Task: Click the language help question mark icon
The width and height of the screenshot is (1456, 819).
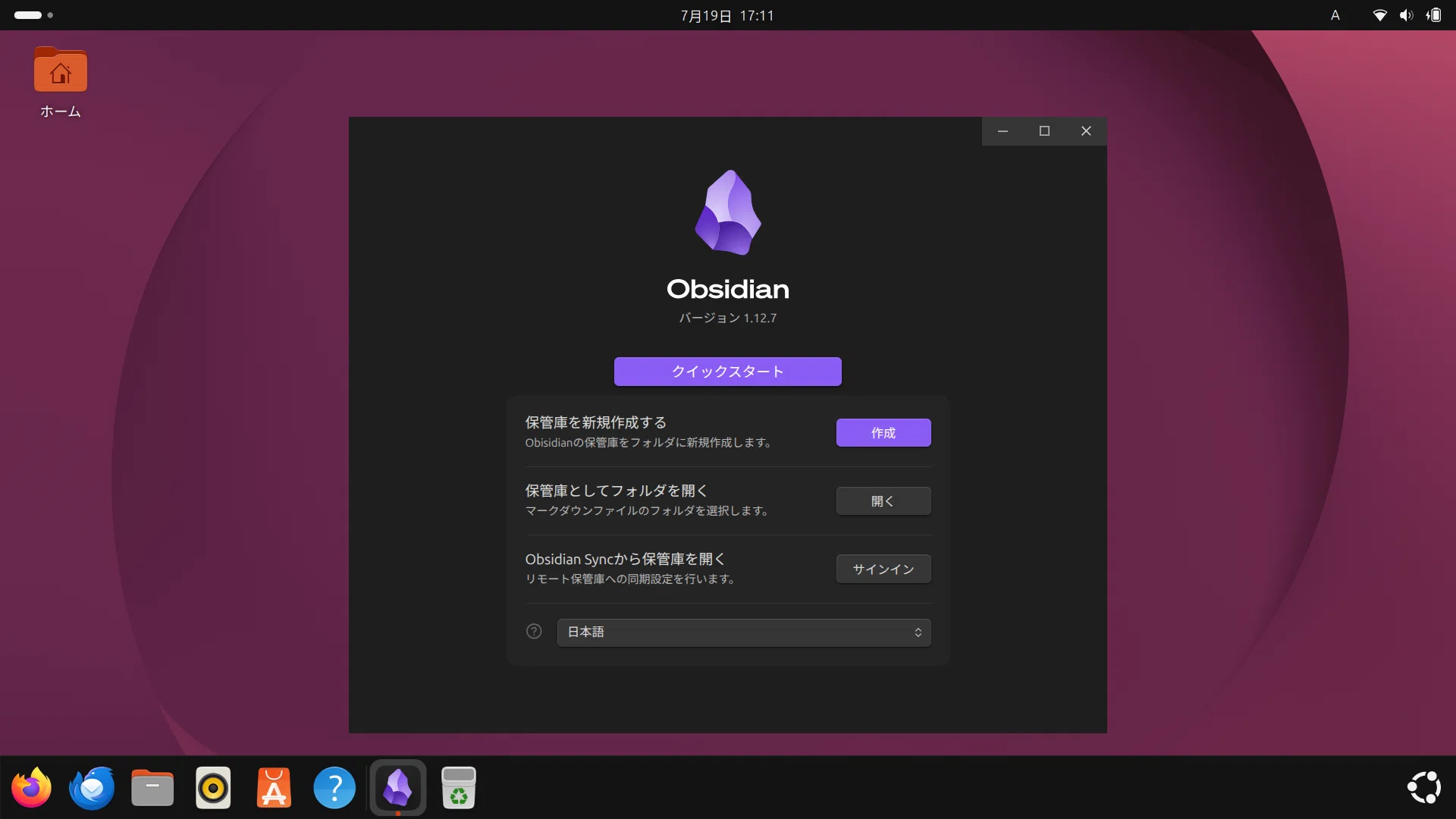Action: pos(534,632)
